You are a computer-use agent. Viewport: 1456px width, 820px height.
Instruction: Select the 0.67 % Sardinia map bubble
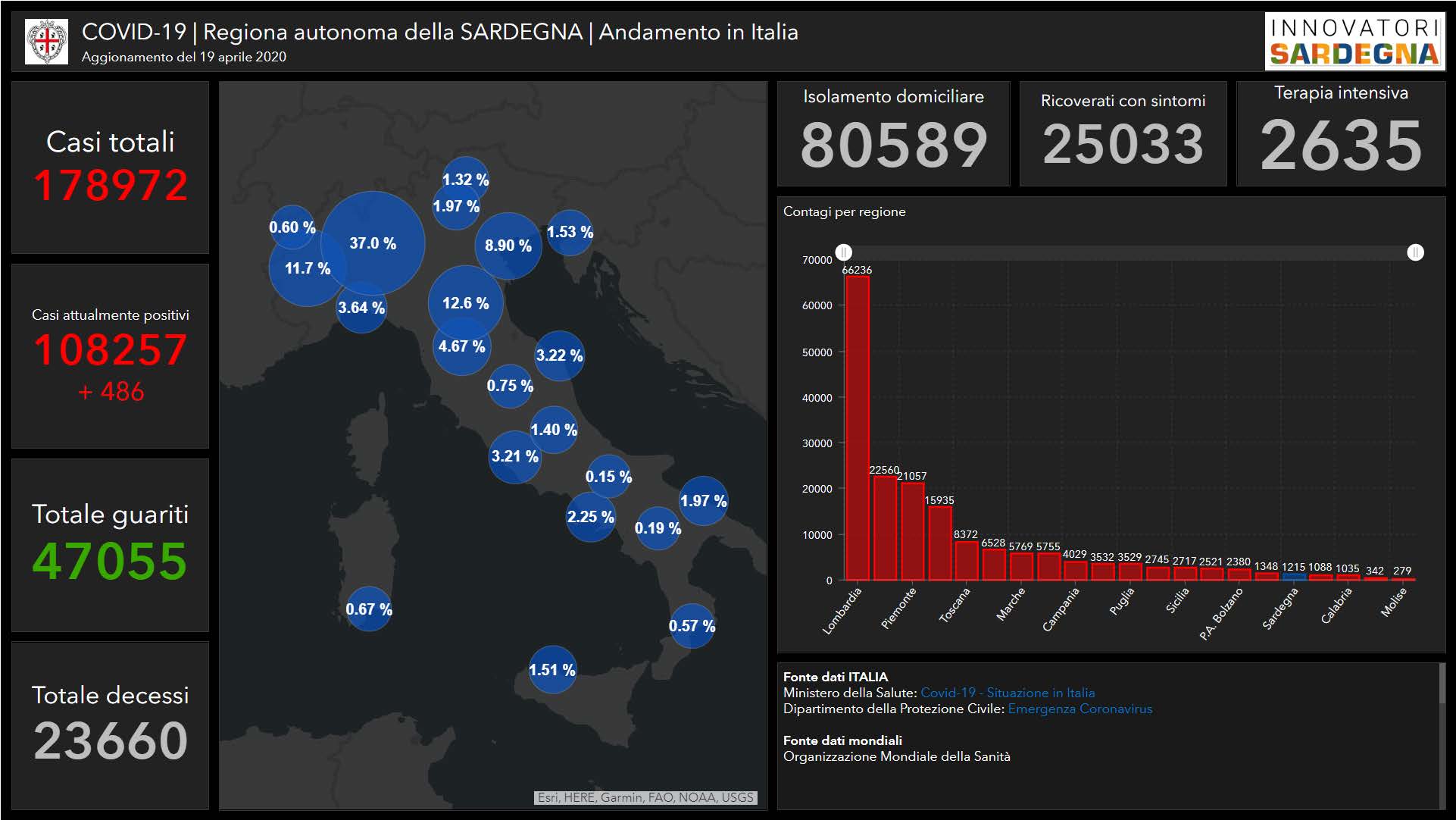[x=369, y=609]
